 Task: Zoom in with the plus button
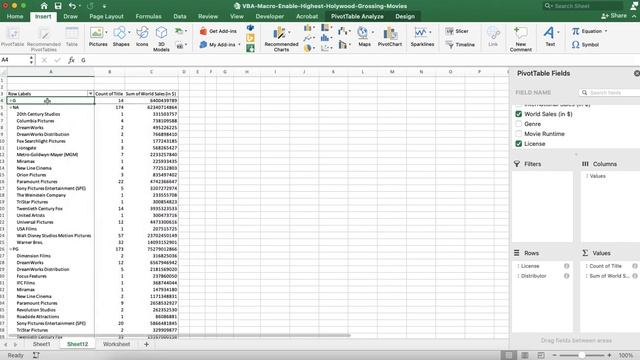609,356
